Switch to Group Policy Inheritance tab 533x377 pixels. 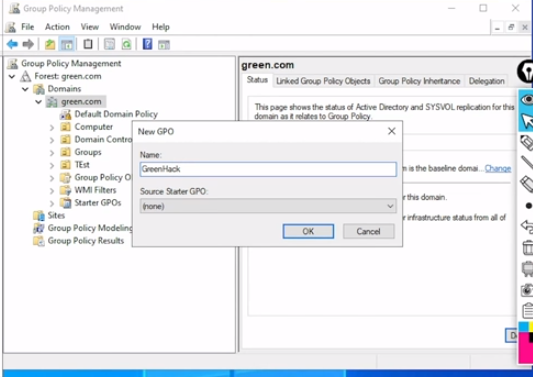[x=419, y=81]
